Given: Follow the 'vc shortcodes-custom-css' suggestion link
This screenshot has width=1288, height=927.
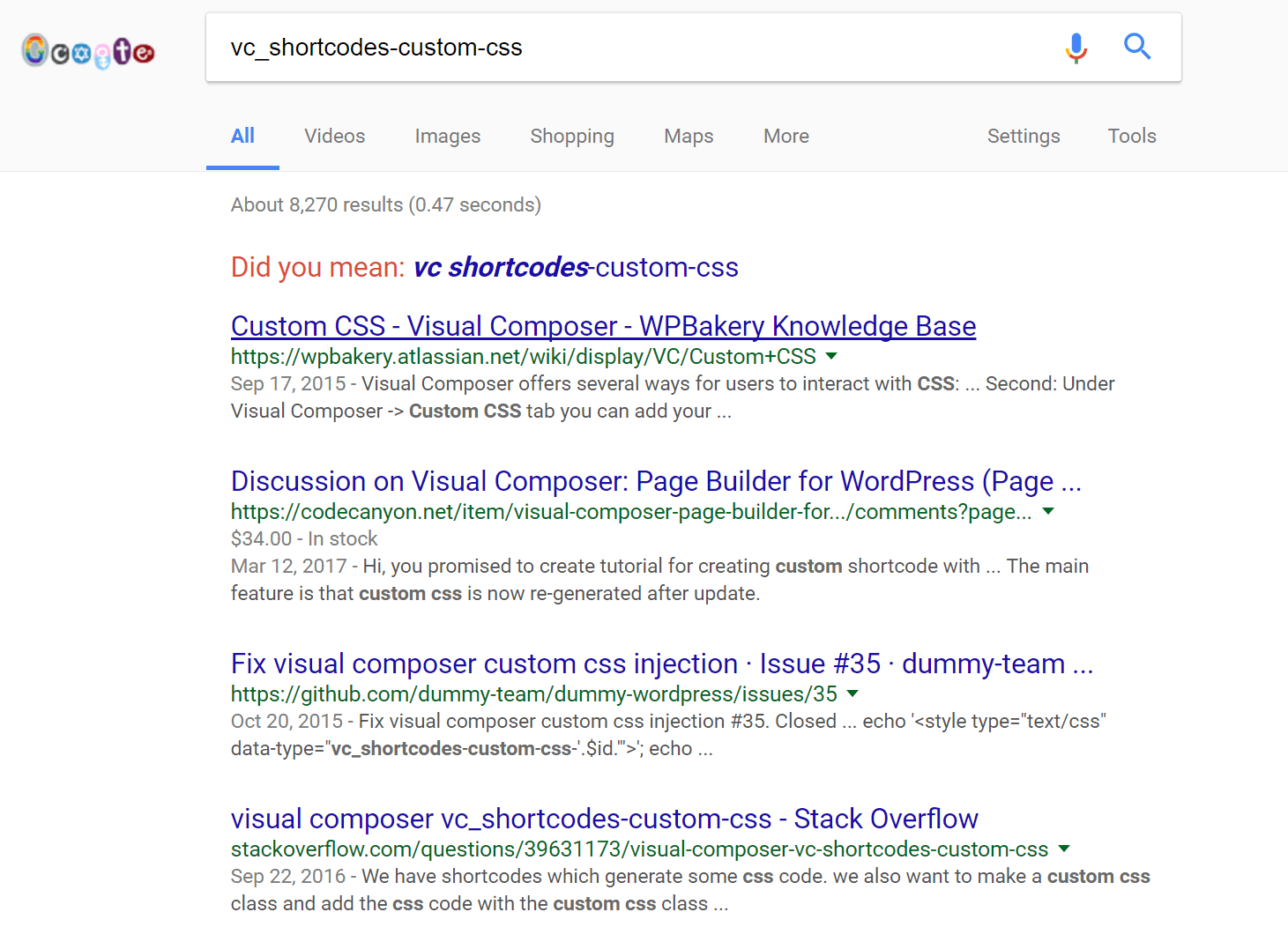Looking at the screenshot, I should [x=577, y=267].
